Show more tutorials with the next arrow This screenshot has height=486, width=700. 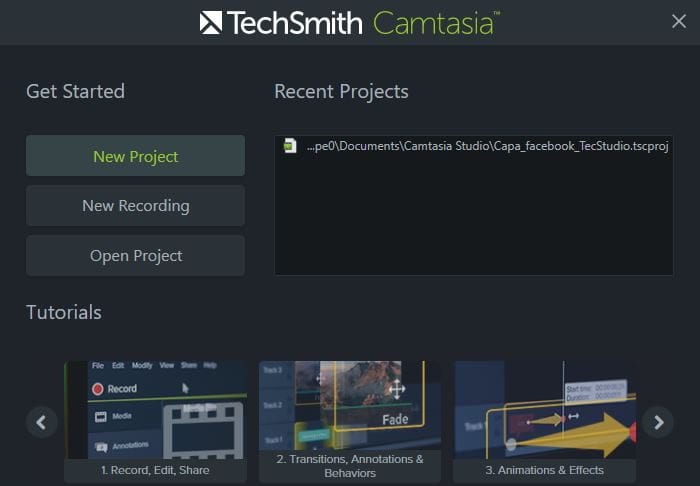[657, 422]
